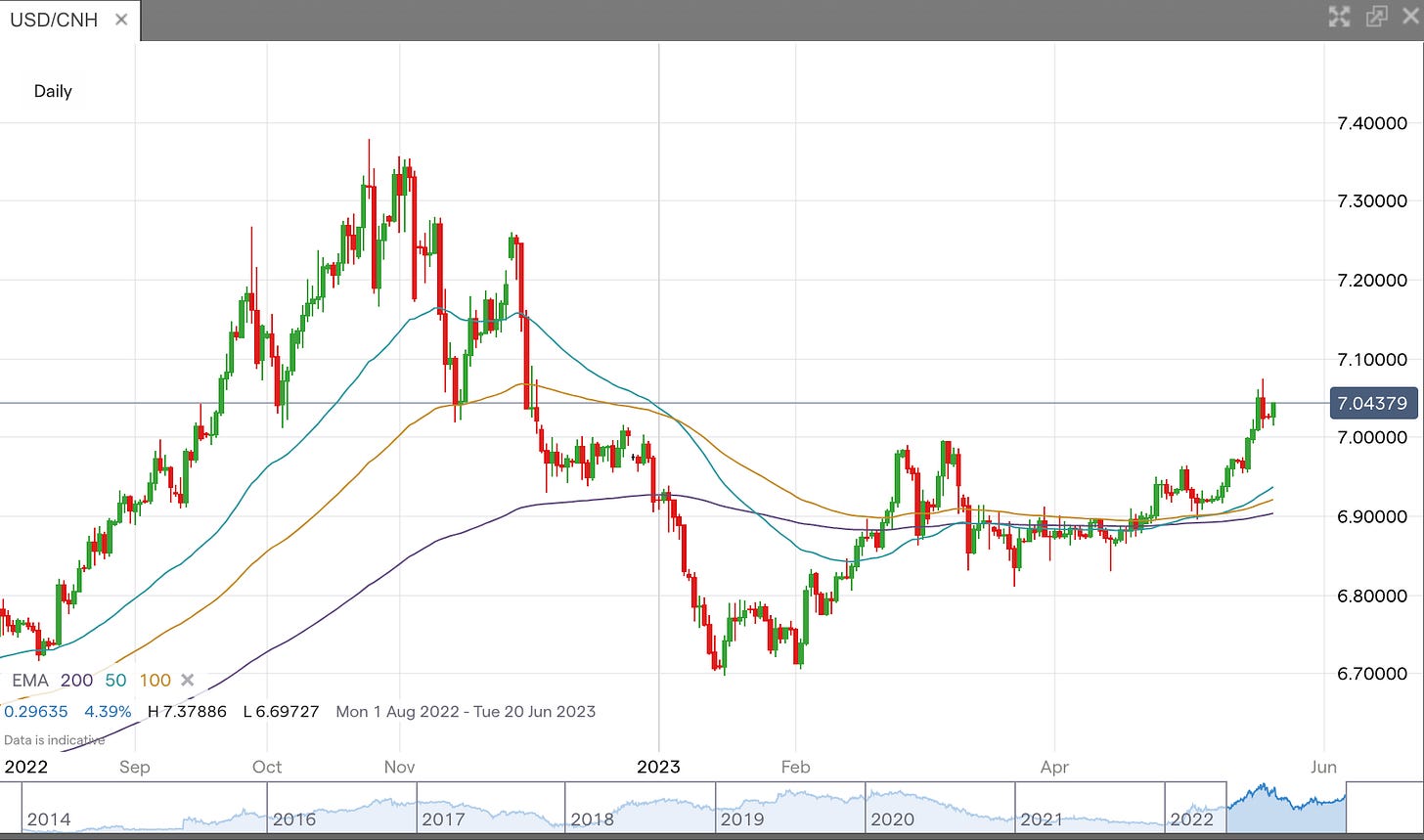Viewport: 1424px width, 840px height.
Task: Jump to 2020 in the navigator strip
Action: tap(892, 819)
